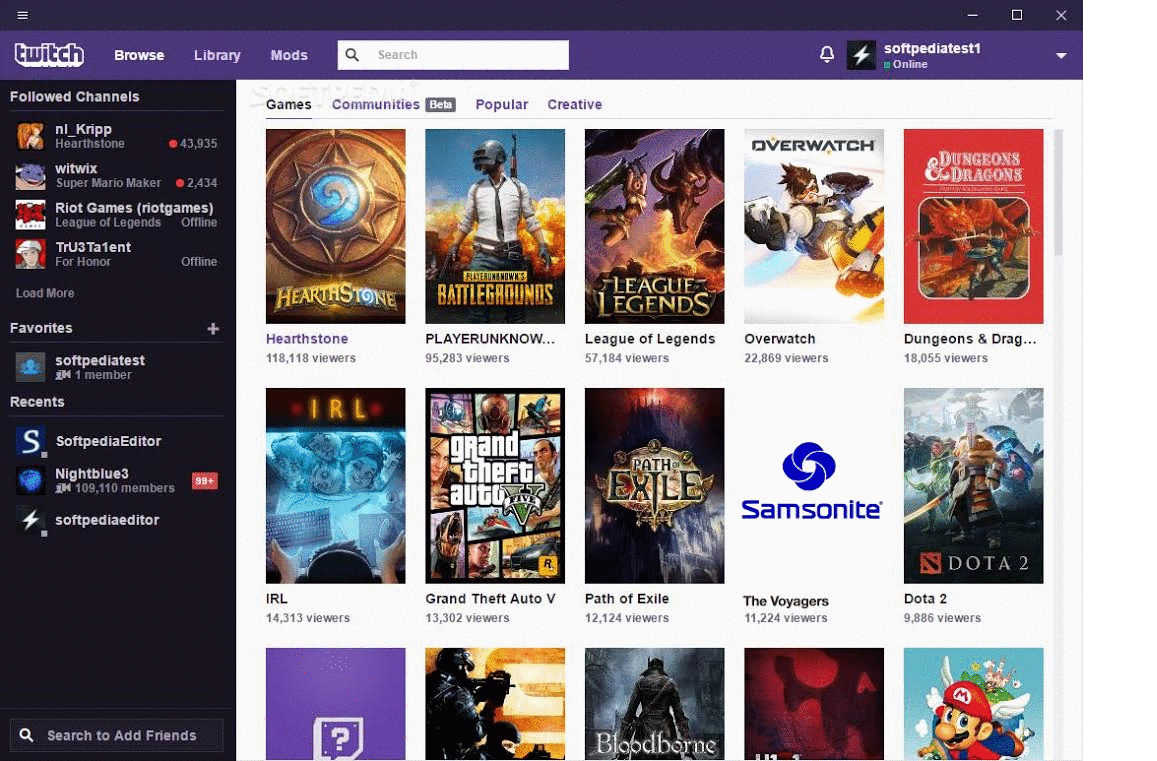Switch to the Games tab
Image resolution: width=1157 pixels, height=761 pixels.
(x=289, y=104)
